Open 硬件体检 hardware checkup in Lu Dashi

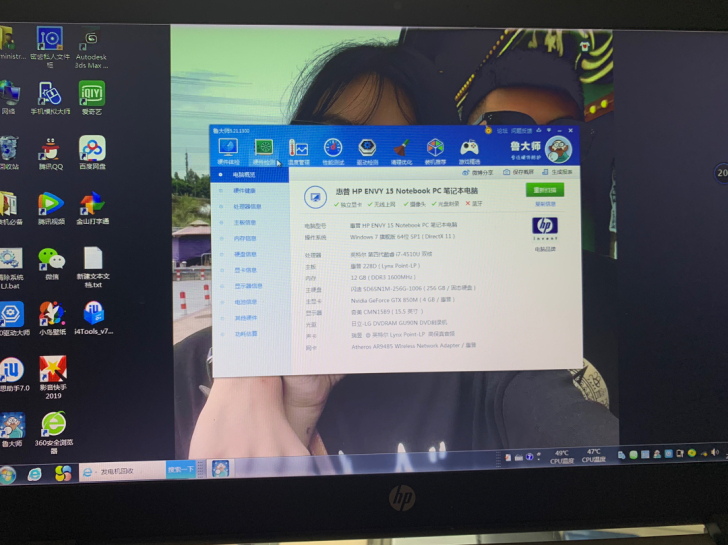pos(228,152)
